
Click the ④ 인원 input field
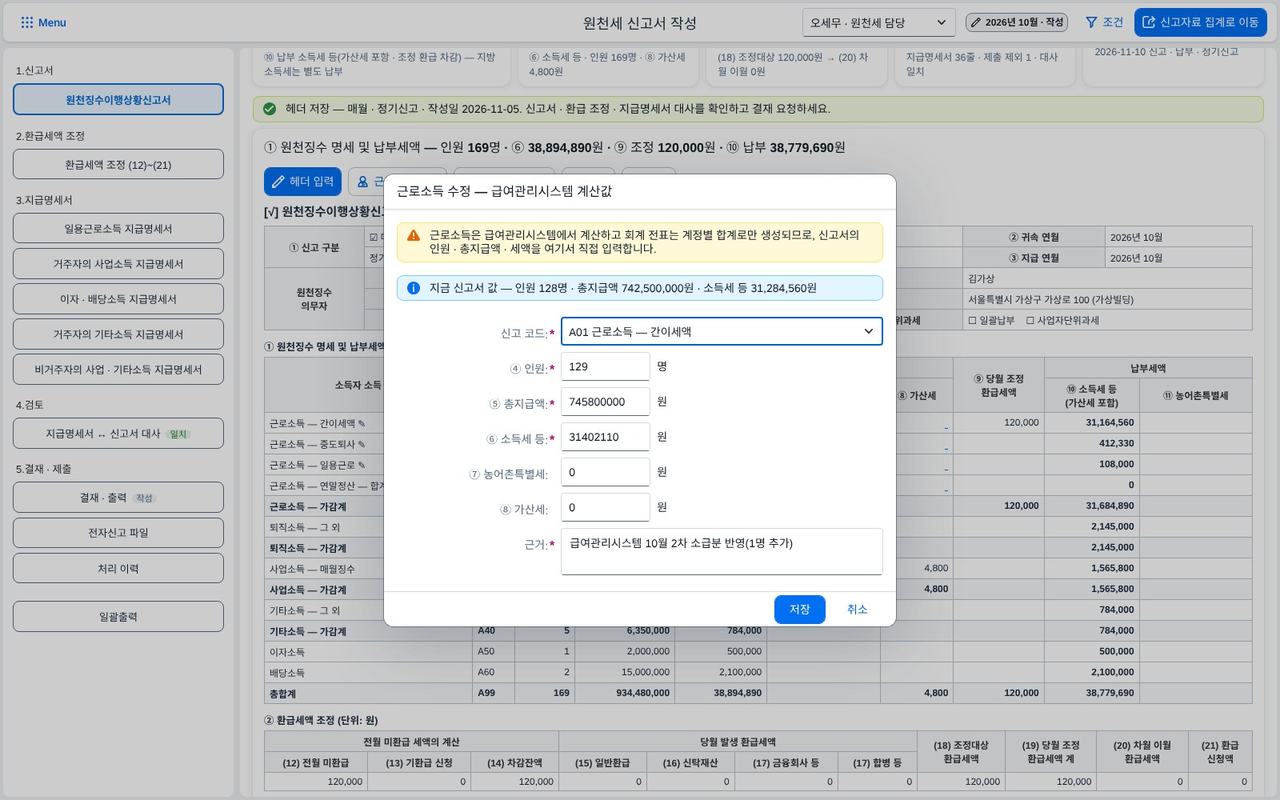[605, 366]
